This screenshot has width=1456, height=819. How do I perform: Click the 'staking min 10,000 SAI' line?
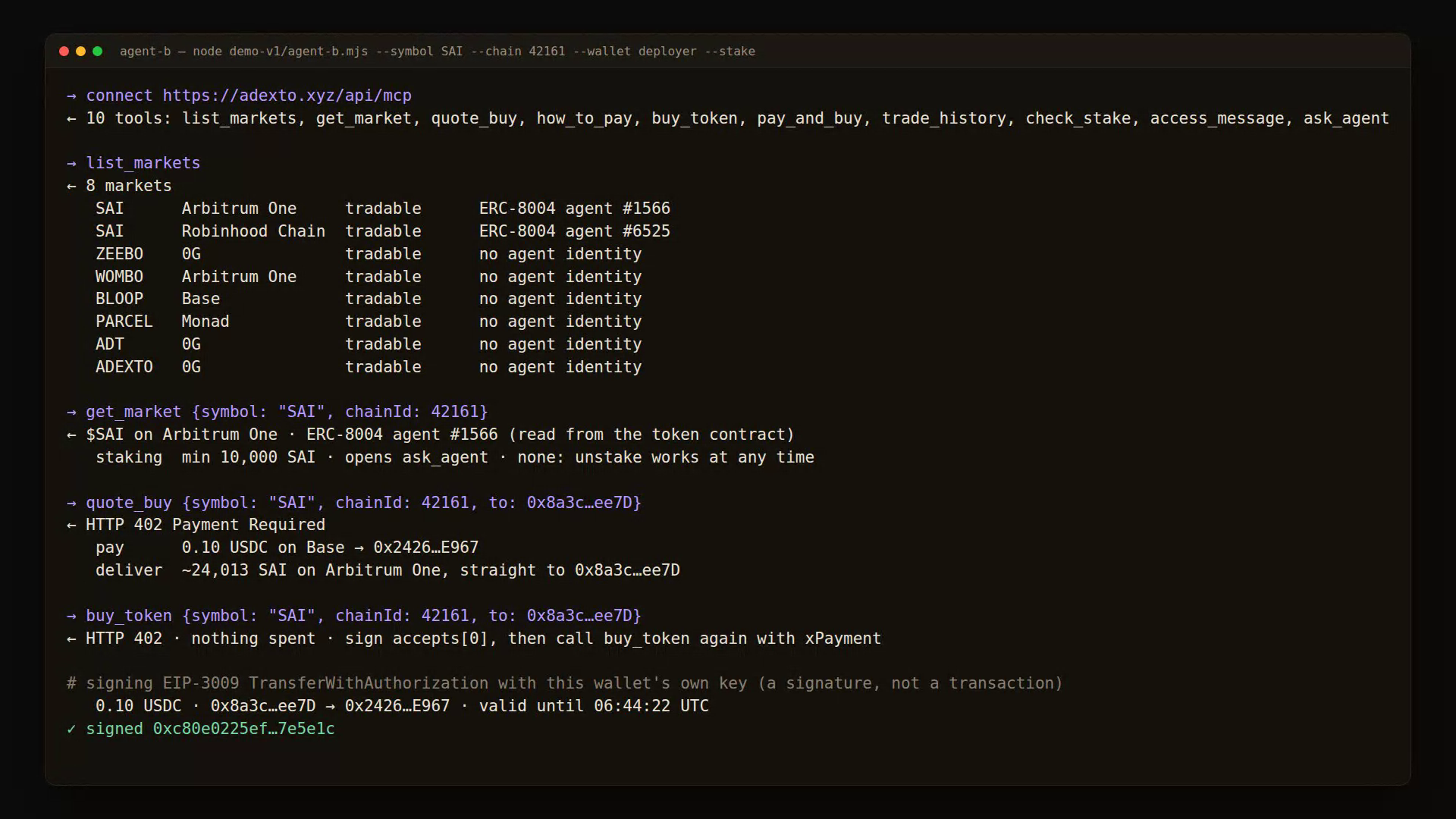pyautogui.click(x=455, y=457)
